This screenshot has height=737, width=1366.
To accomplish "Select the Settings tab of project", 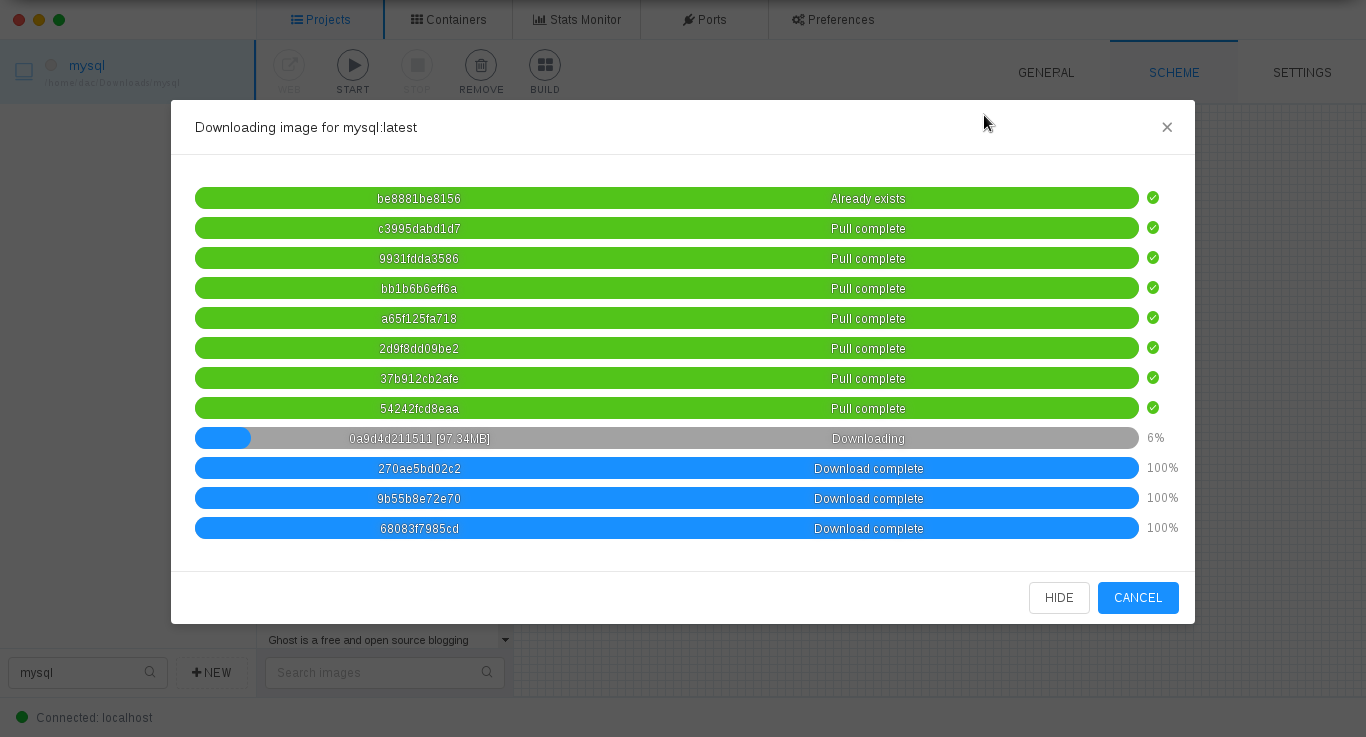I will (x=1302, y=72).
